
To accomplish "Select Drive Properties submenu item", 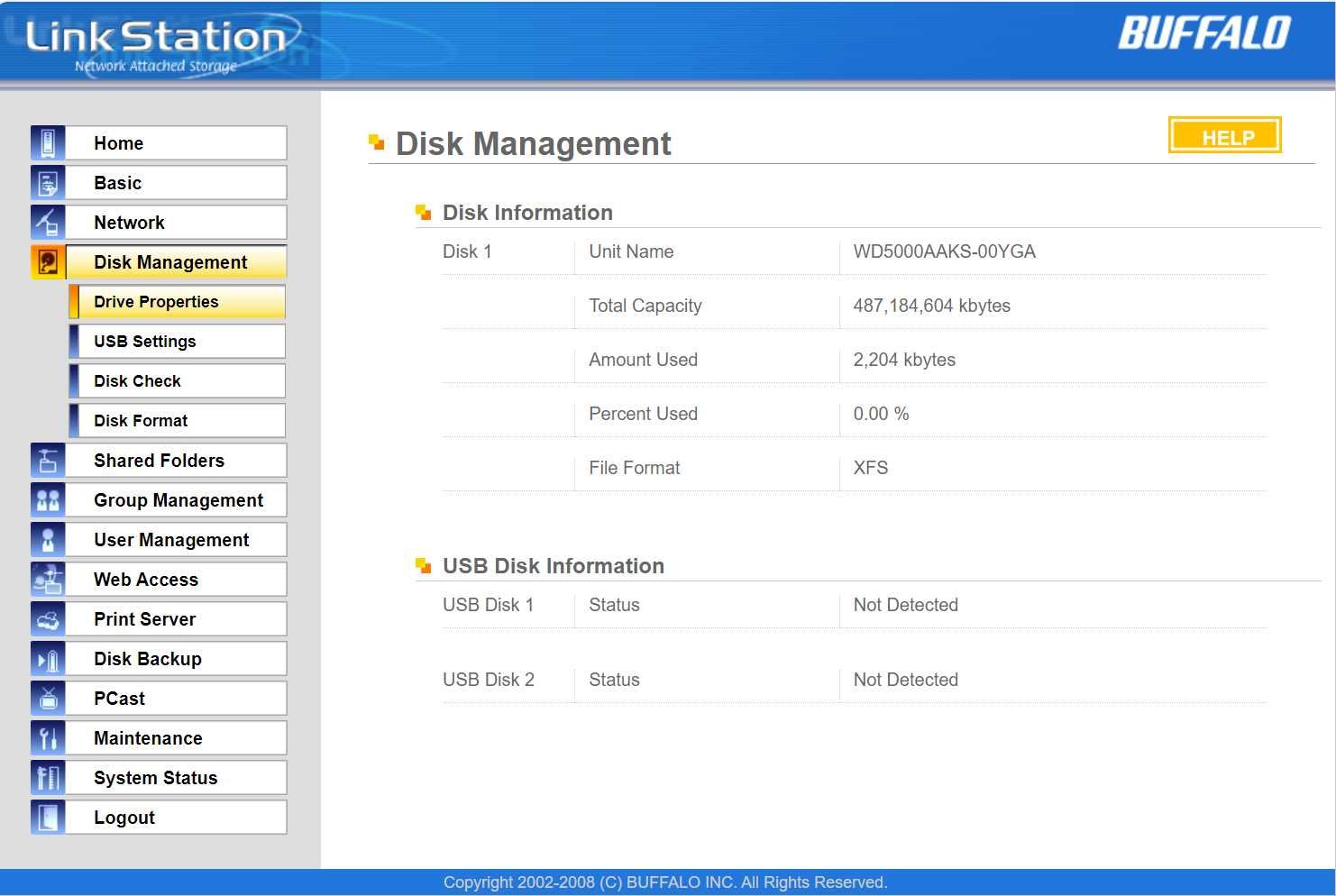I will (x=178, y=302).
